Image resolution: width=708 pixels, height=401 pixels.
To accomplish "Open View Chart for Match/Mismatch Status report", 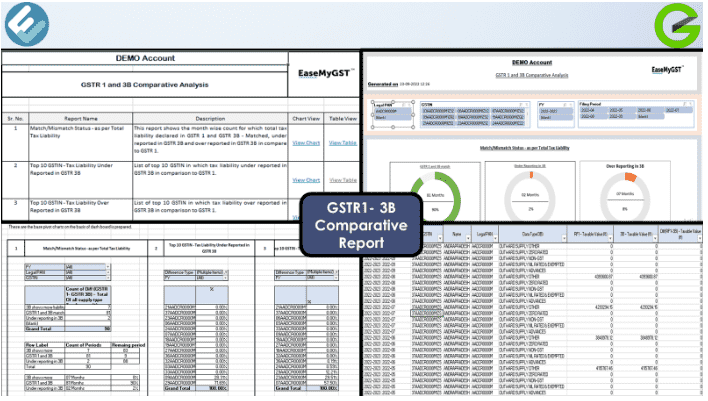I will click(305, 144).
